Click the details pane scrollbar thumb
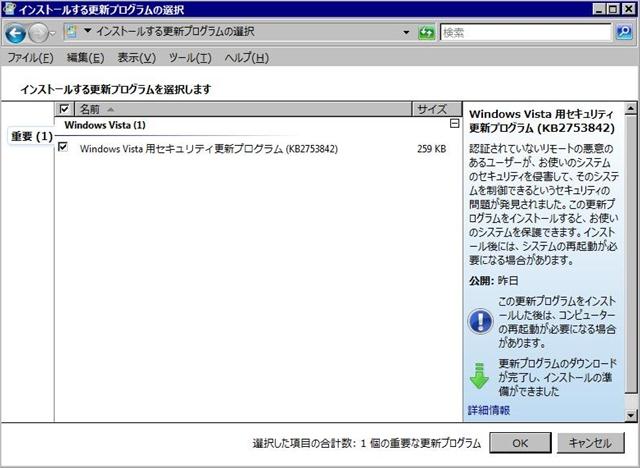640x468 pixels. 631,254
